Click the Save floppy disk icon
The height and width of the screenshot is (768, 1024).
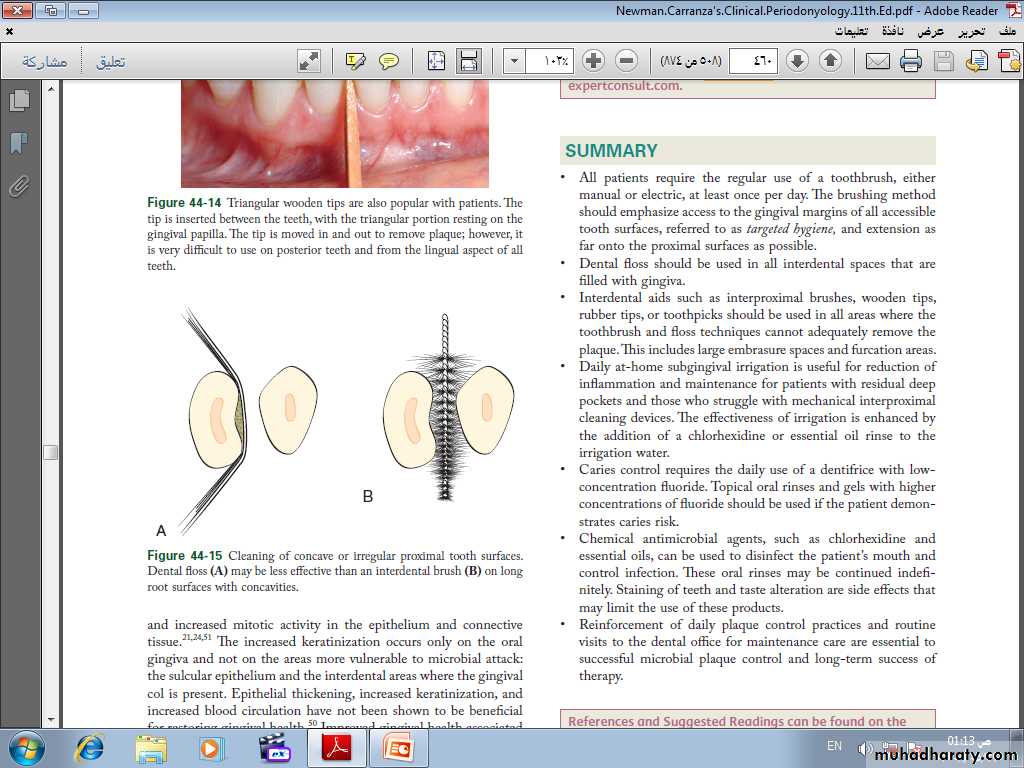pyautogui.click(x=943, y=61)
